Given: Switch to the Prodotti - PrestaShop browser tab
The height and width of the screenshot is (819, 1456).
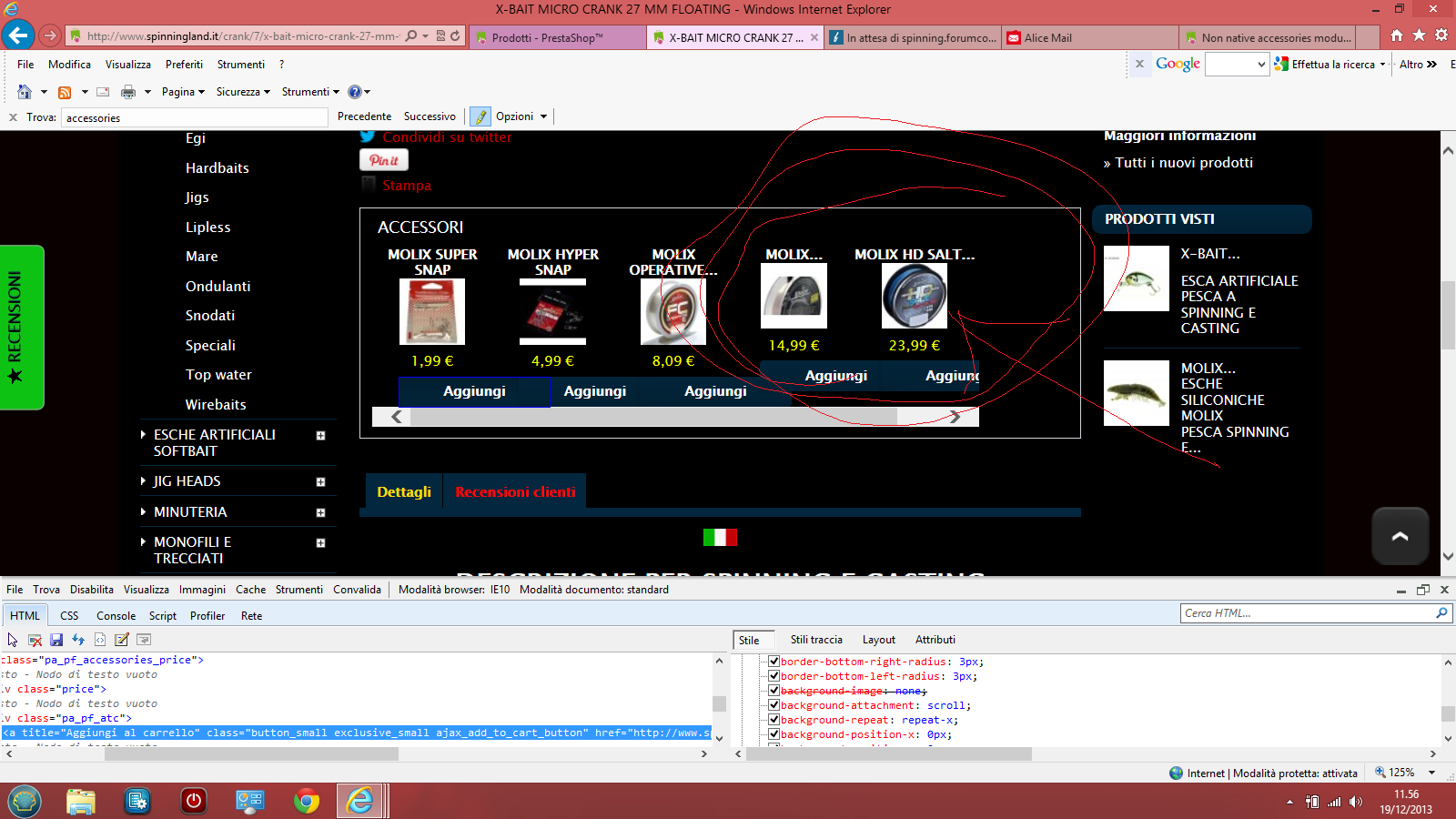Looking at the screenshot, I should point(557,37).
